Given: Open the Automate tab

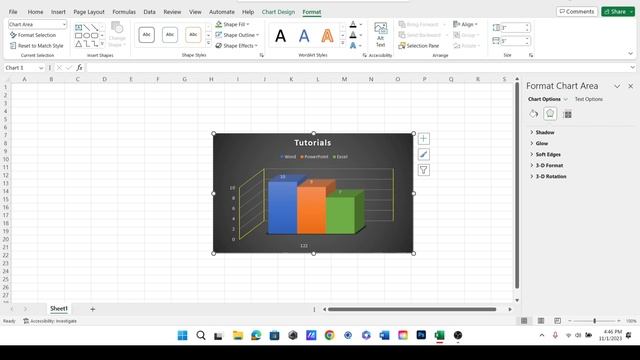Looking at the screenshot, I should tap(222, 12).
